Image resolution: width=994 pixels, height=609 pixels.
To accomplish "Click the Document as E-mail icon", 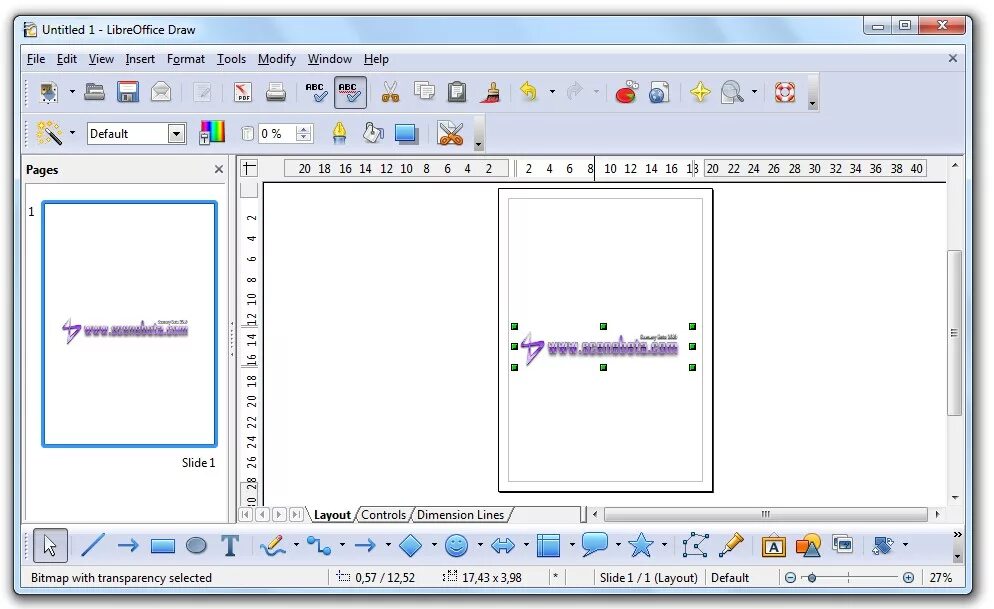I will pyautogui.click(x=161, y=93).
